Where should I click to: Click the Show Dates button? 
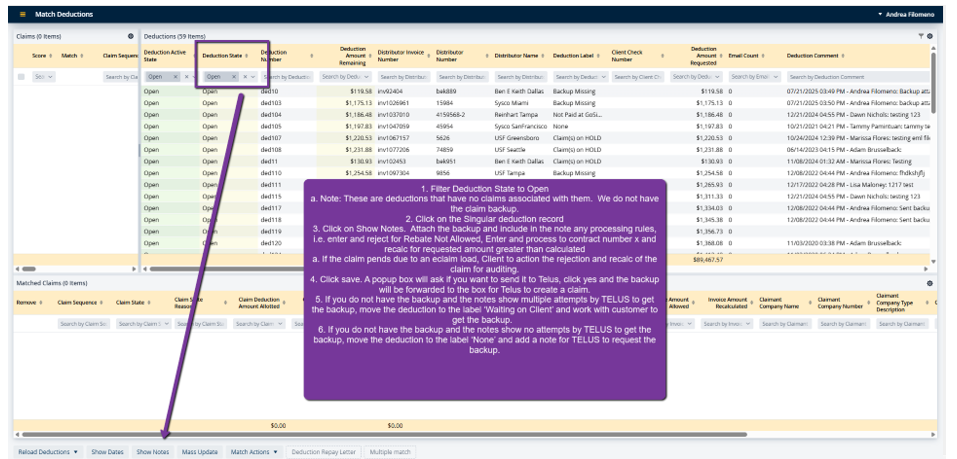107,452
